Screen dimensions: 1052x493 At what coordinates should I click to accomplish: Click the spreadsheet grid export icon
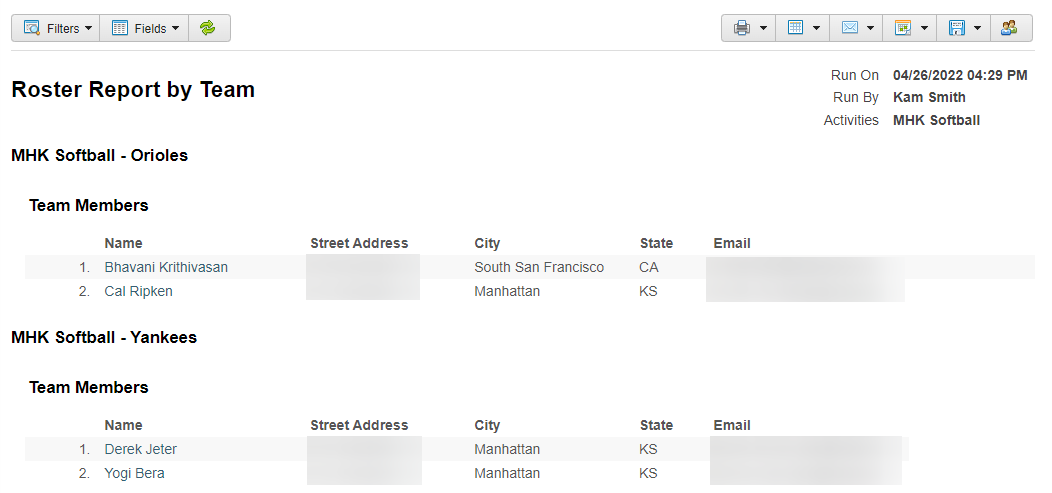pos(795,28)
